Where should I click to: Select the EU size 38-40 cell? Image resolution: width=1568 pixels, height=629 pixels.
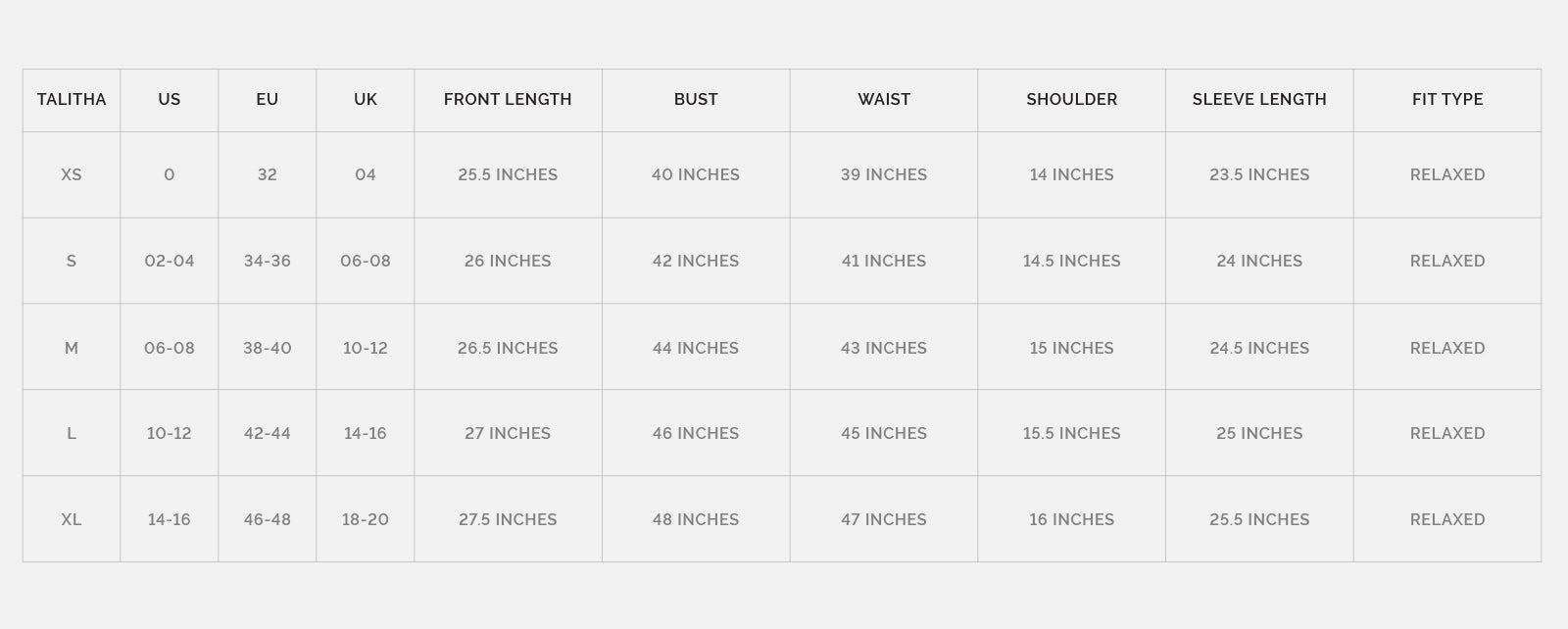coord(268,348)
